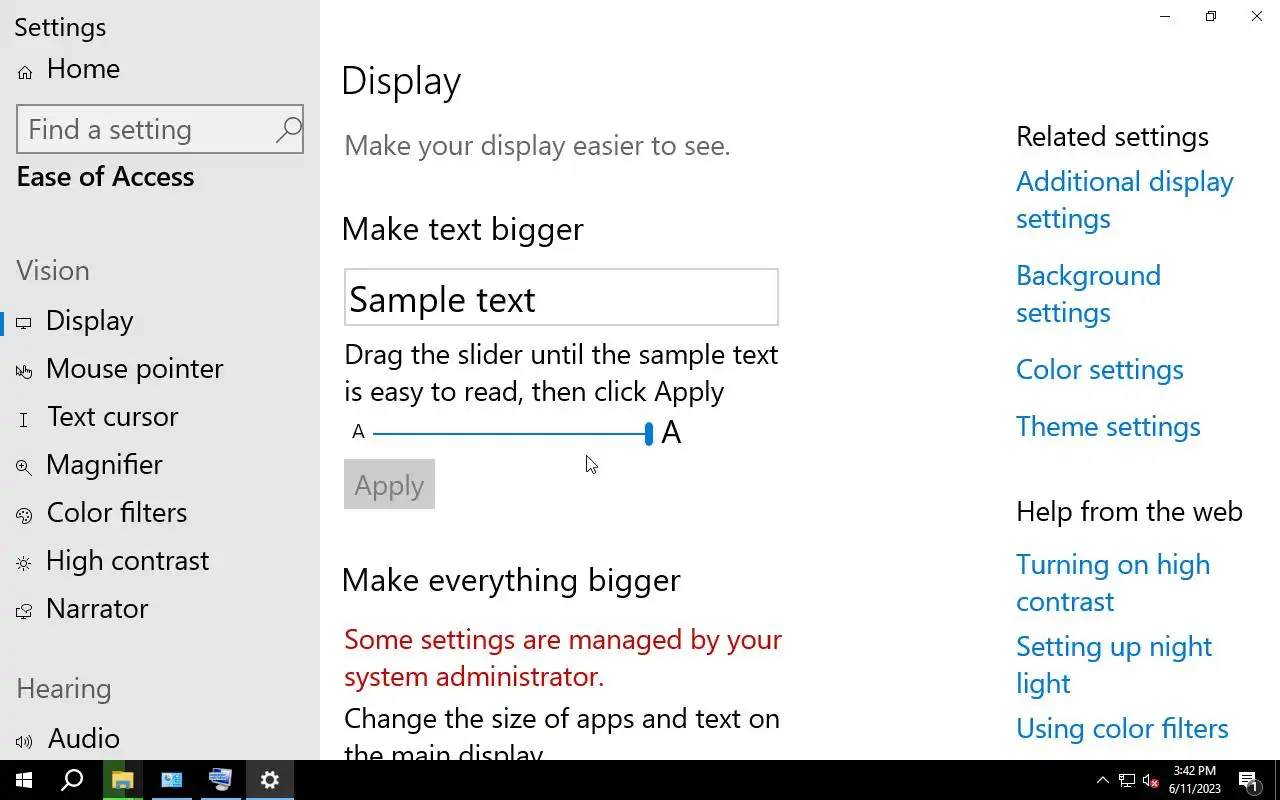The height and width of the screenshot is (800, 1280).
Task: Click the Windows Start button
Action: pyautogui.click(x=24, y=780)
